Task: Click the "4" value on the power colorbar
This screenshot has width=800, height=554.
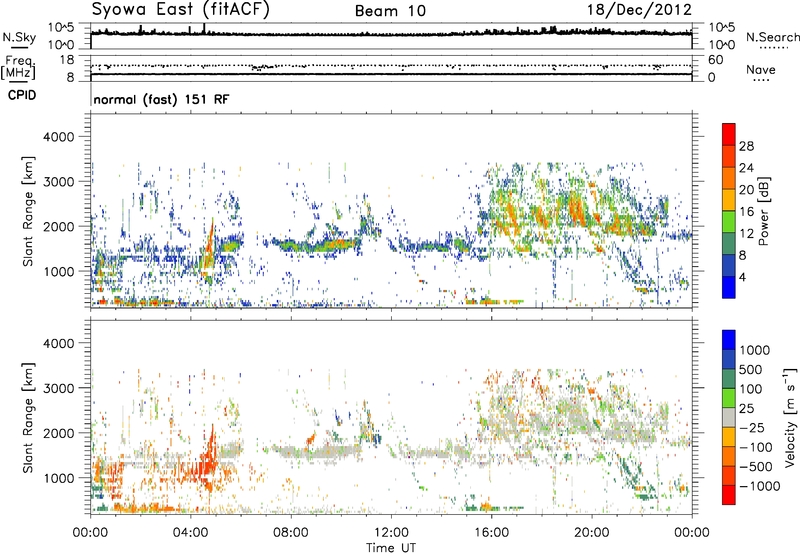Action: [x=742, y=277]
